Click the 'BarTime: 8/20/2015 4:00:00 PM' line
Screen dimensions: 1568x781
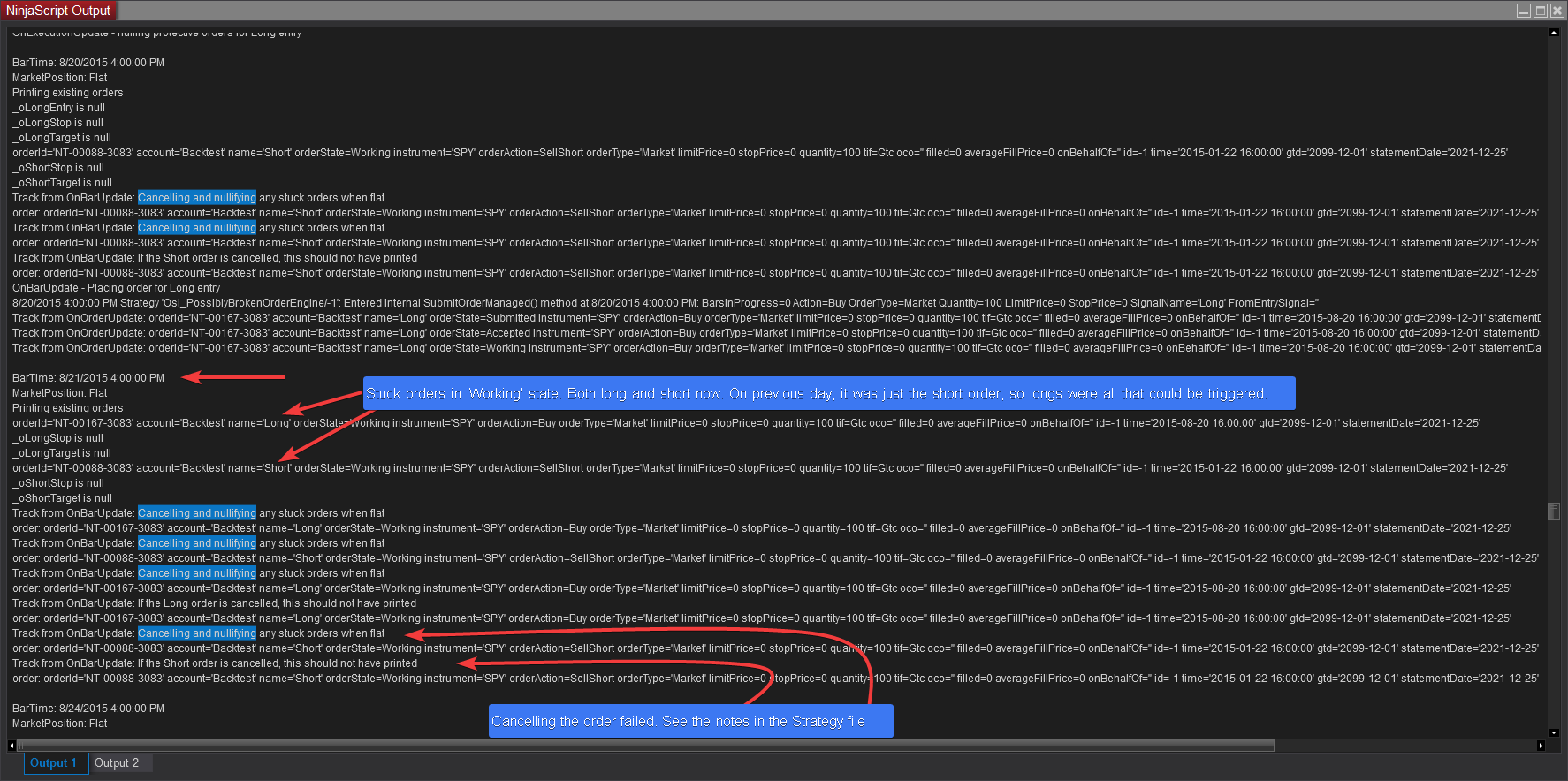(x=88, y=63)
